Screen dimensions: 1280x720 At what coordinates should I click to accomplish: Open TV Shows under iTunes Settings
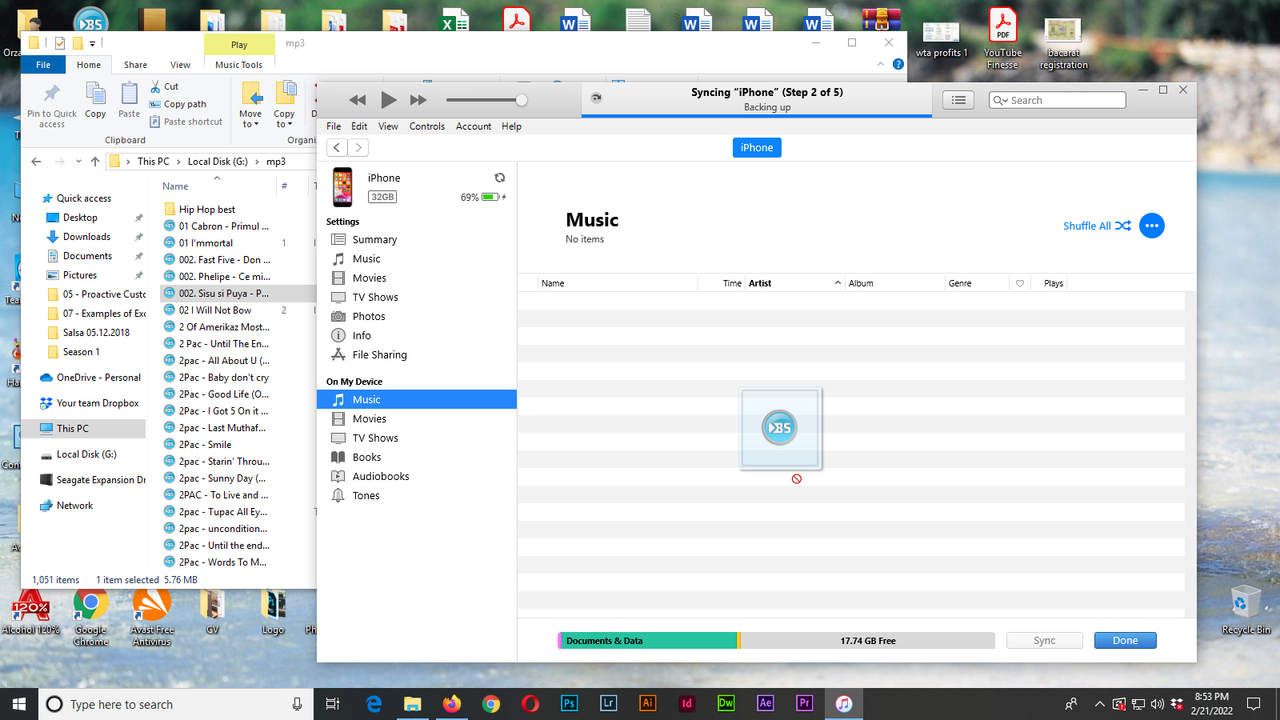click(375, 297)
